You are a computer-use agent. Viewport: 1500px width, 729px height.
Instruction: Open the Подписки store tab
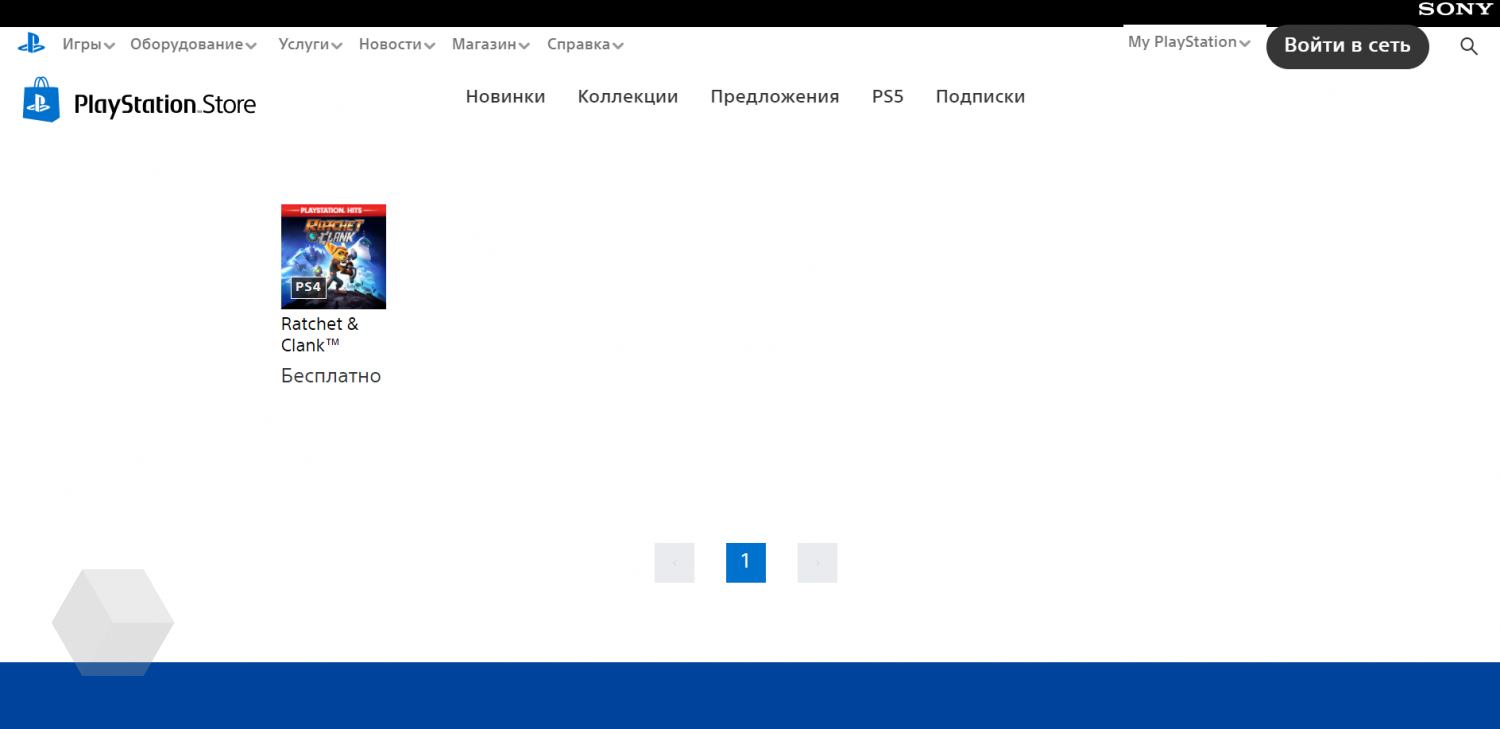[x=980, y=96]
